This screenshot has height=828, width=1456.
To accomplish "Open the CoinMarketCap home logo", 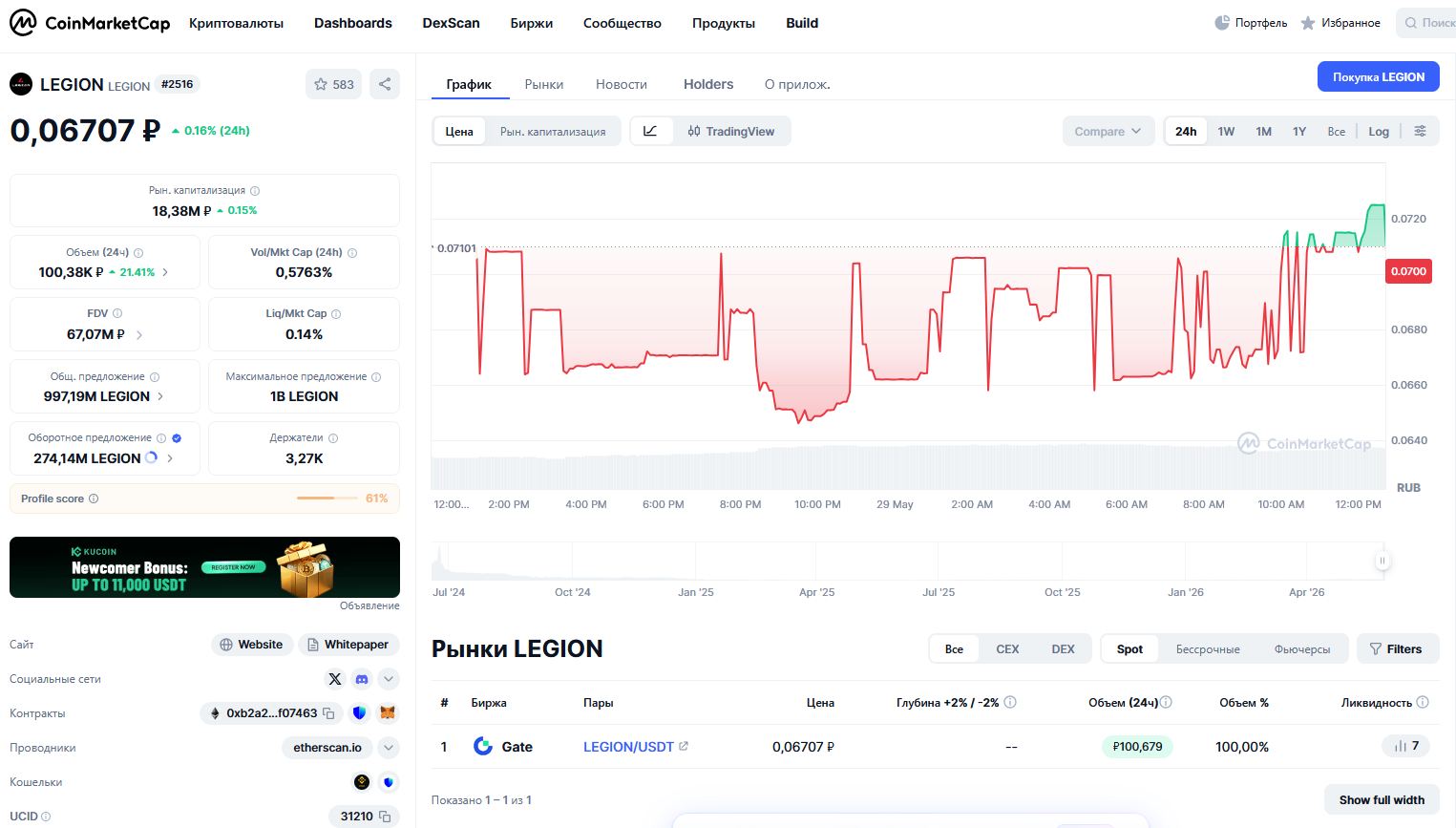I will (x=90, y=23).
